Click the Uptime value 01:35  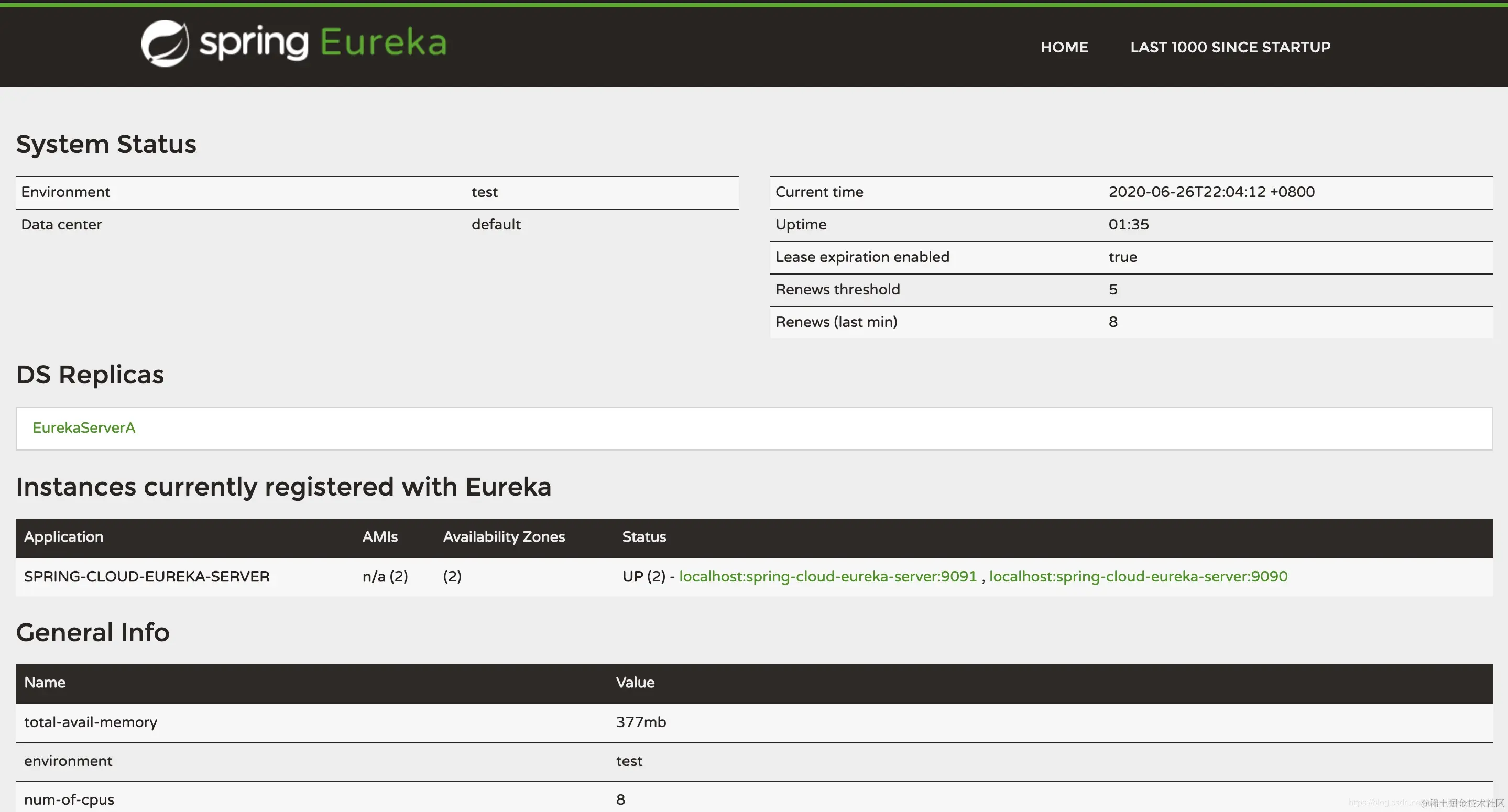[1128, 225]
